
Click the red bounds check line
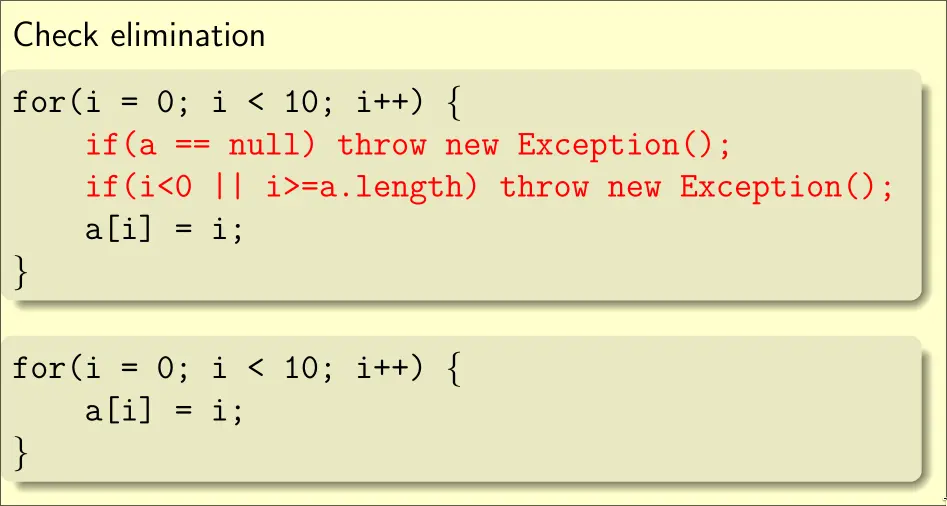click(x=488, y=187)
